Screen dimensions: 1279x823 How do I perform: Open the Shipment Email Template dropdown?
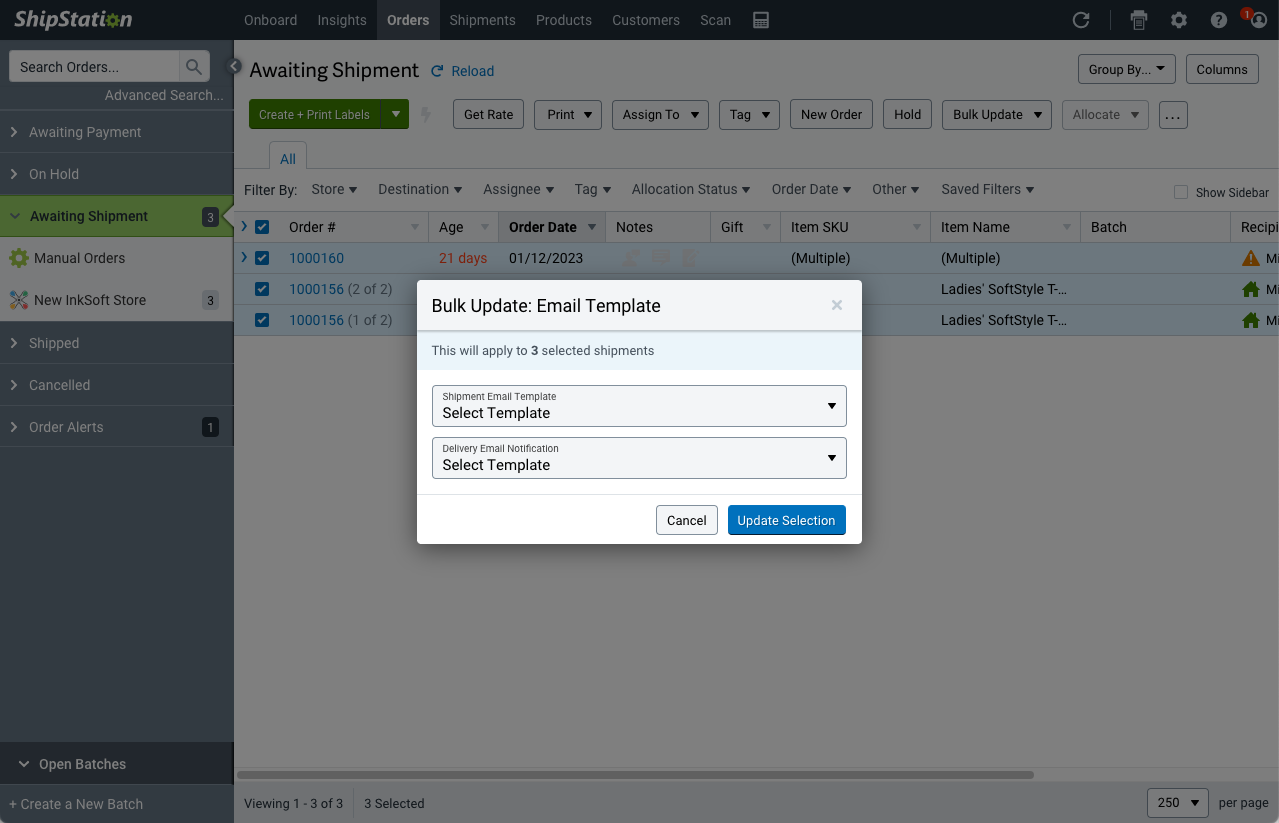(x=639, y=406)
